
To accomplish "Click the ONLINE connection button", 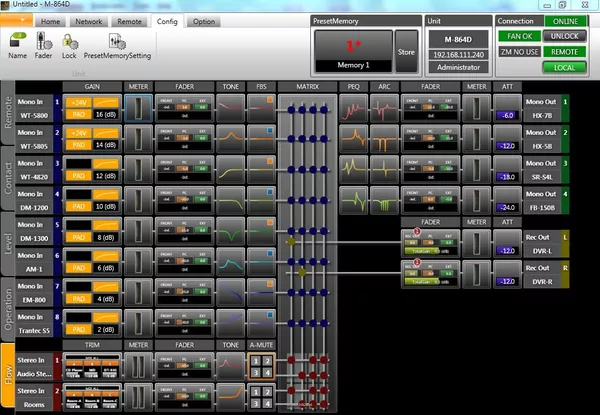I will pyautogui.click(x=566, y=21).
